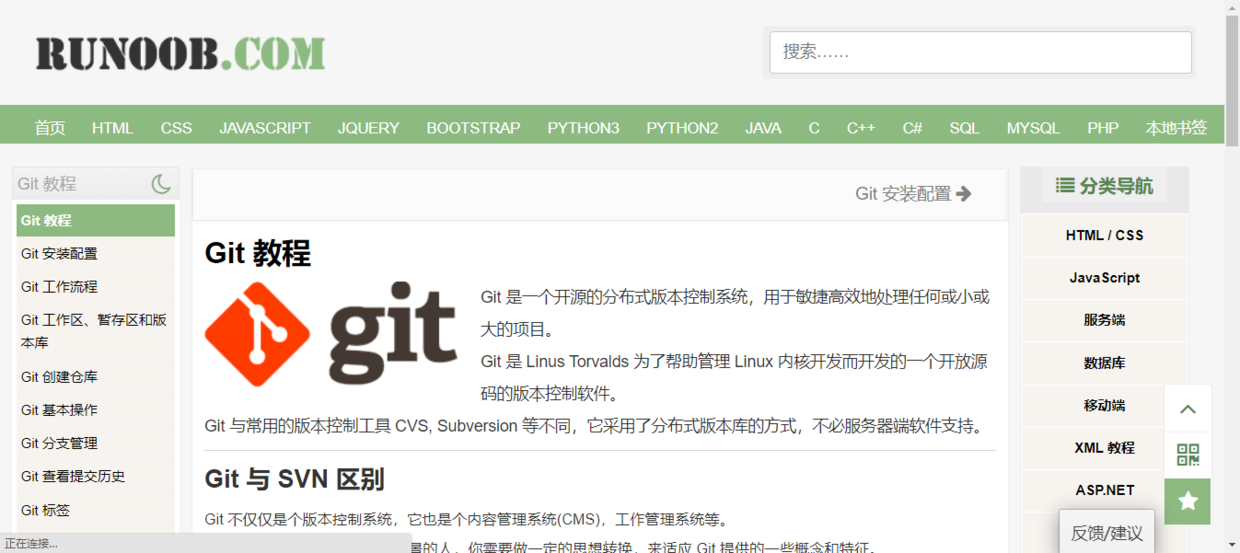Open JavaScript category in 分类导航
This screenshot has height=553, width=1240.
click(x=1104, y=278)
